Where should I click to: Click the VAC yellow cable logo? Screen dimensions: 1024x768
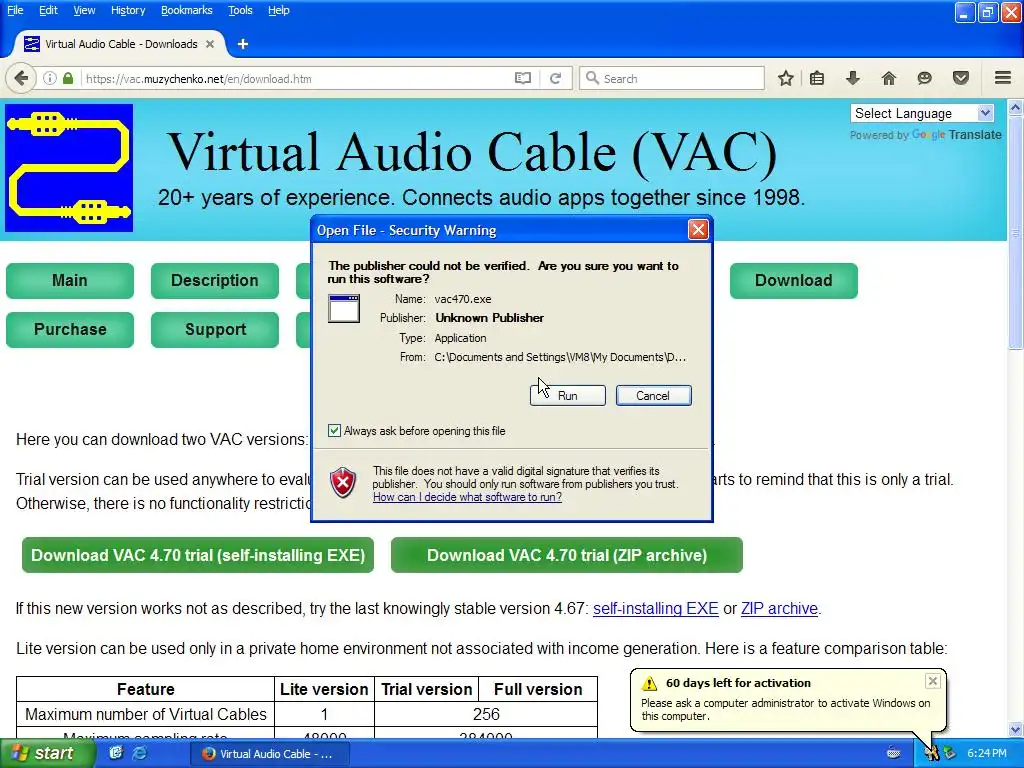(x=69, y=168)
